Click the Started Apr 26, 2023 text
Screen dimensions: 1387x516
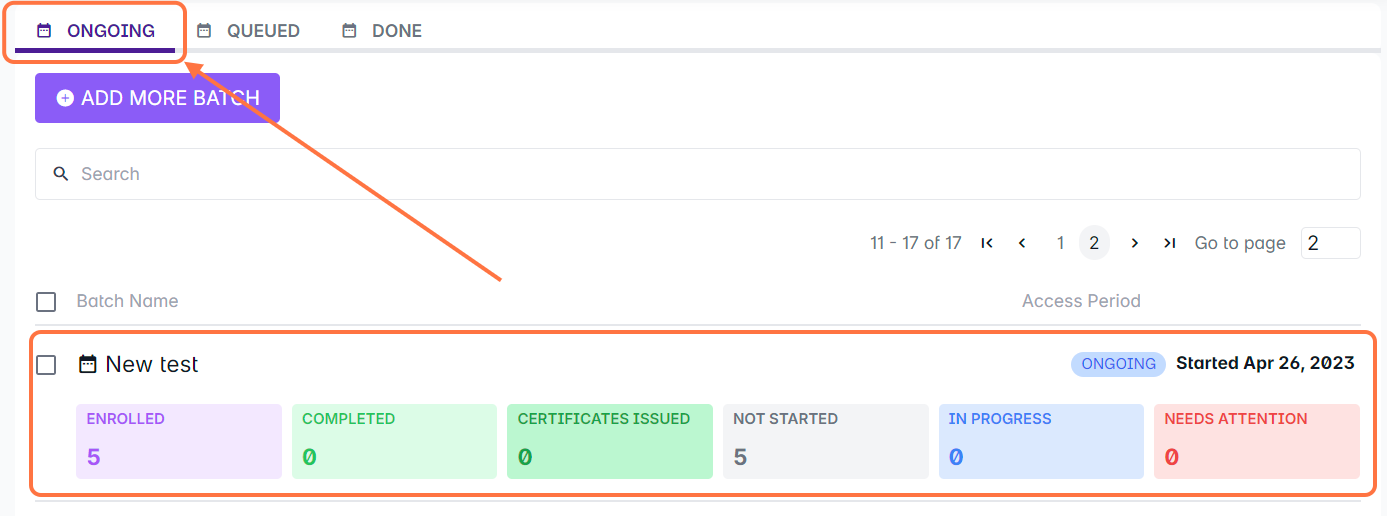(x=1265, y=363)
